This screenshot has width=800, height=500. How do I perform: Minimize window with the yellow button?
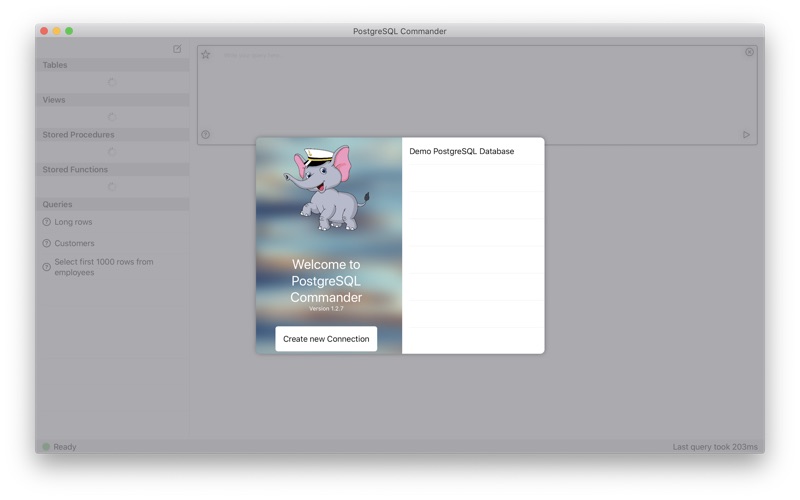[x=57, y=31]
